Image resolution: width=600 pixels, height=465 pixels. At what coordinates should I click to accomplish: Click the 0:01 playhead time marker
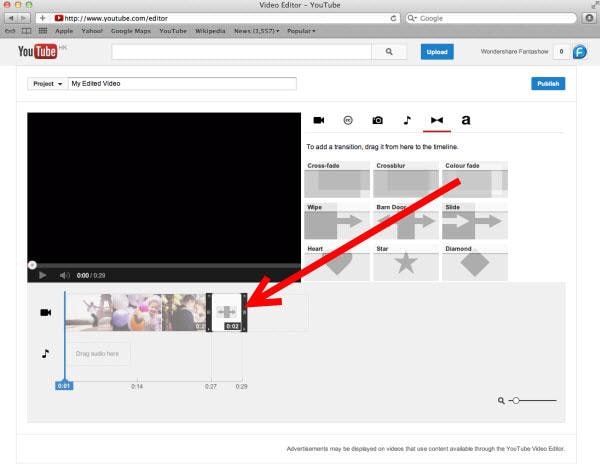click(64, 386)
